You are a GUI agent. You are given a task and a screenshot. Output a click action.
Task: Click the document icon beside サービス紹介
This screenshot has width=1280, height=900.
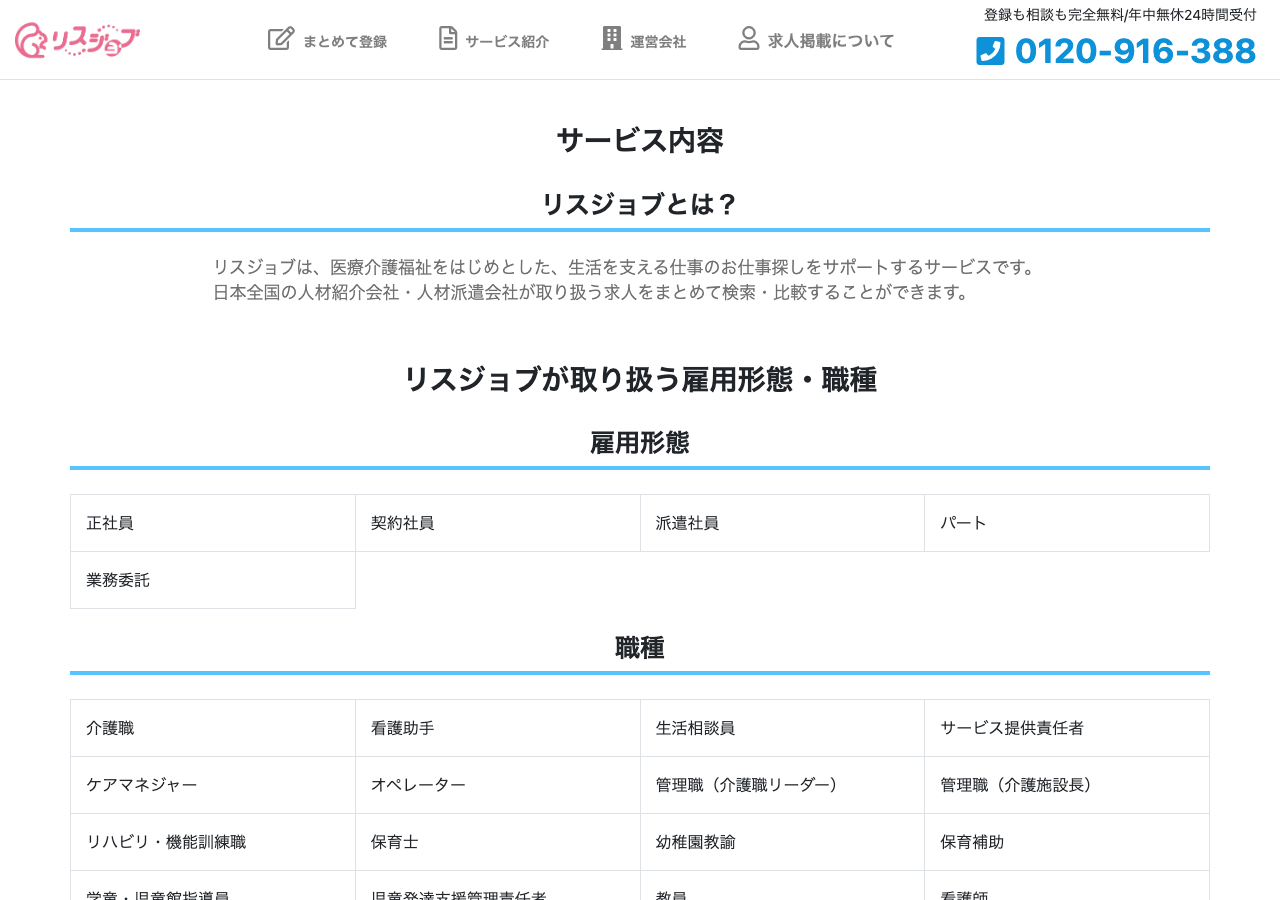448,39
